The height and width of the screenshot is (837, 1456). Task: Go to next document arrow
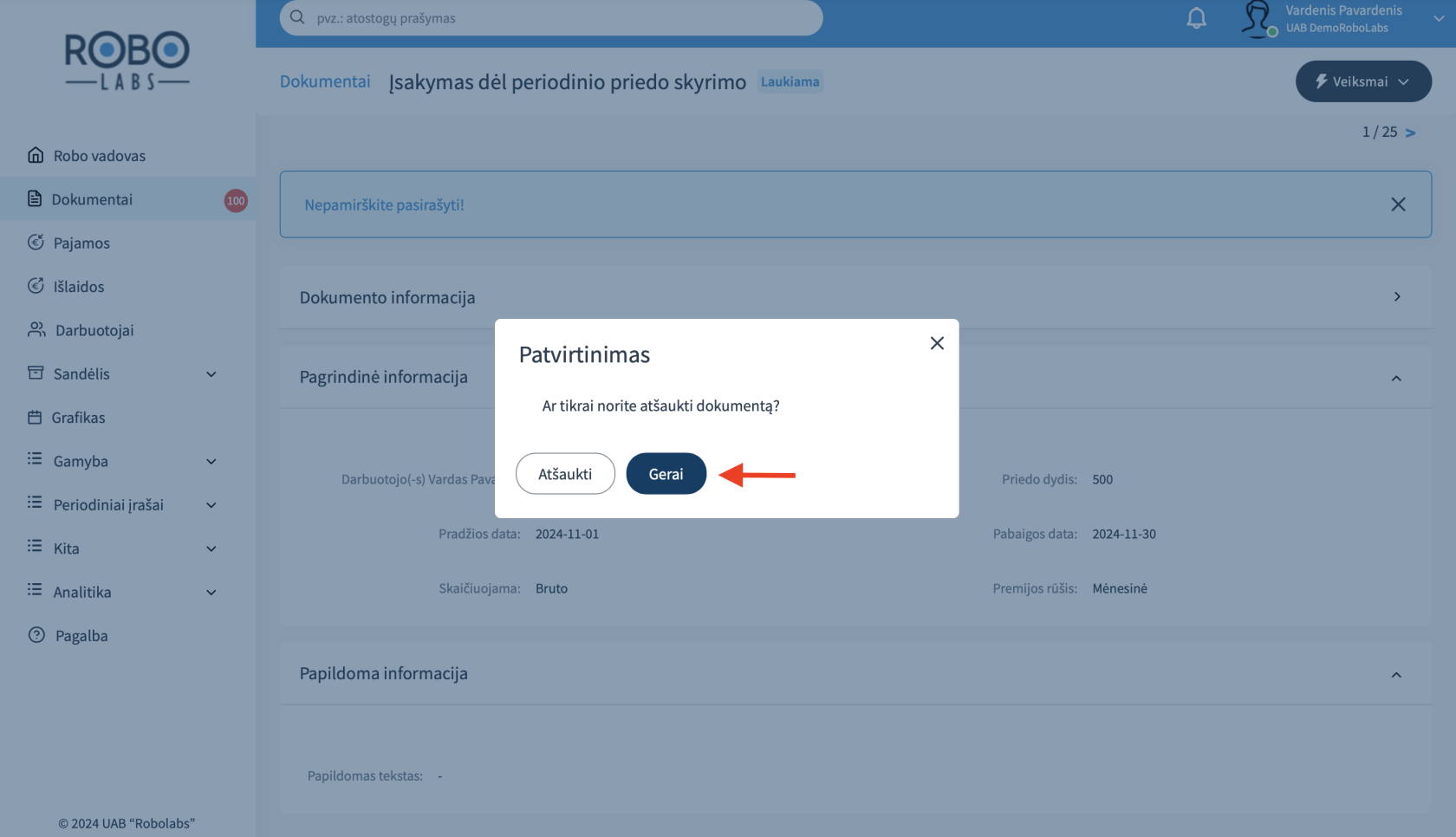1410,133
